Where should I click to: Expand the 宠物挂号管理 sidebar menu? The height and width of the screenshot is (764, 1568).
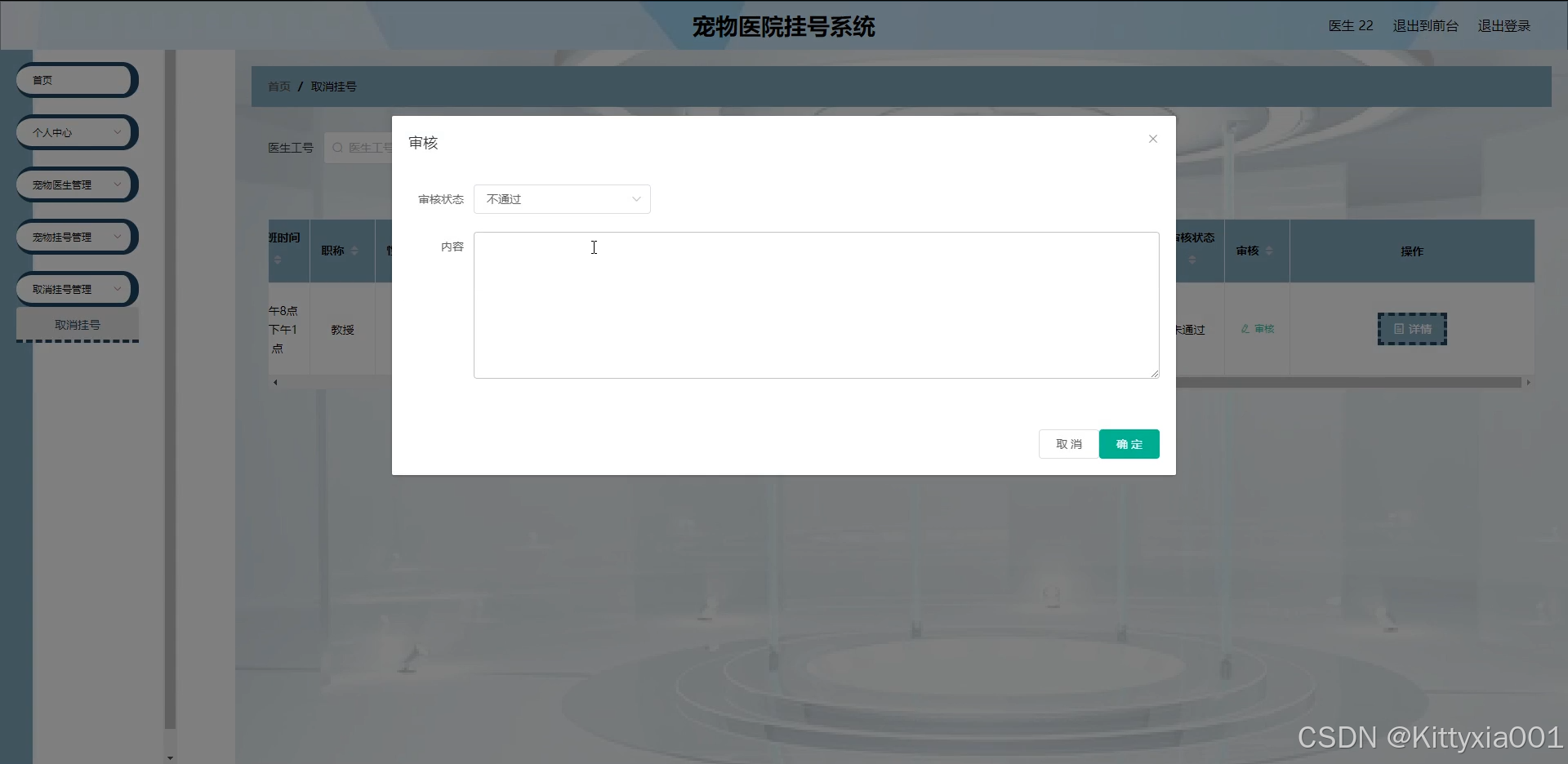tap(75, 238)
